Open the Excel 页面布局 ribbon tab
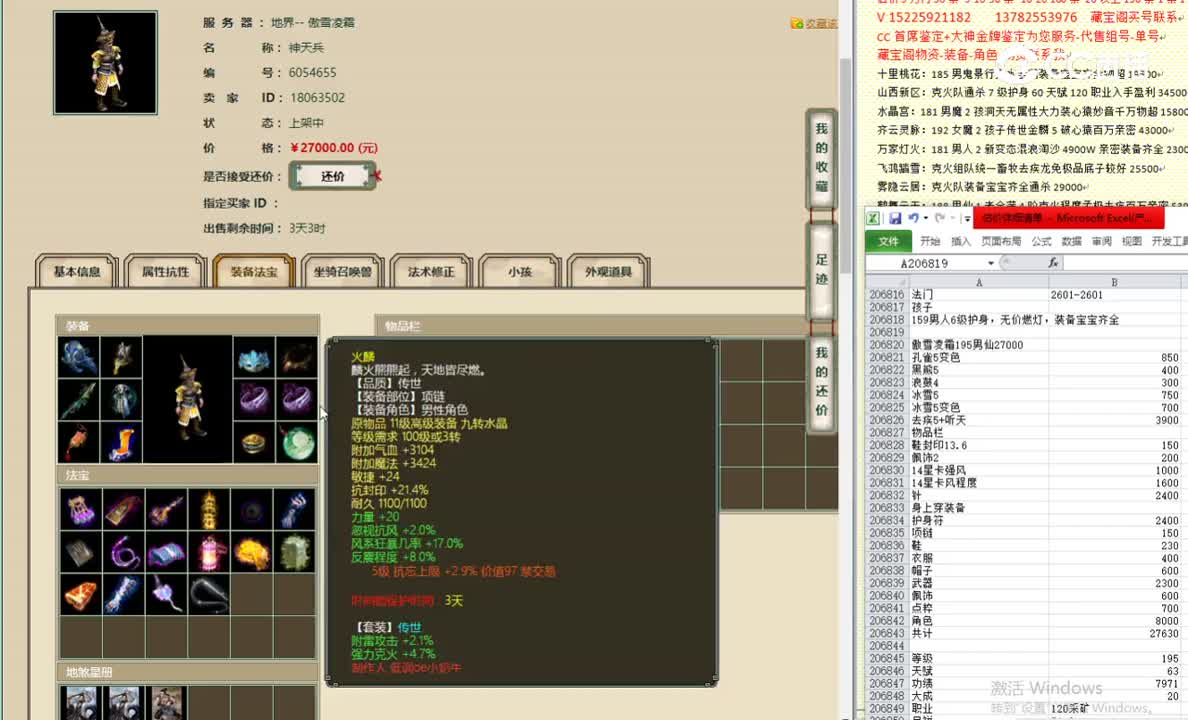The height and width of the screenshot is (720, 1188). pyautogui.click(x=1001, y=241)
